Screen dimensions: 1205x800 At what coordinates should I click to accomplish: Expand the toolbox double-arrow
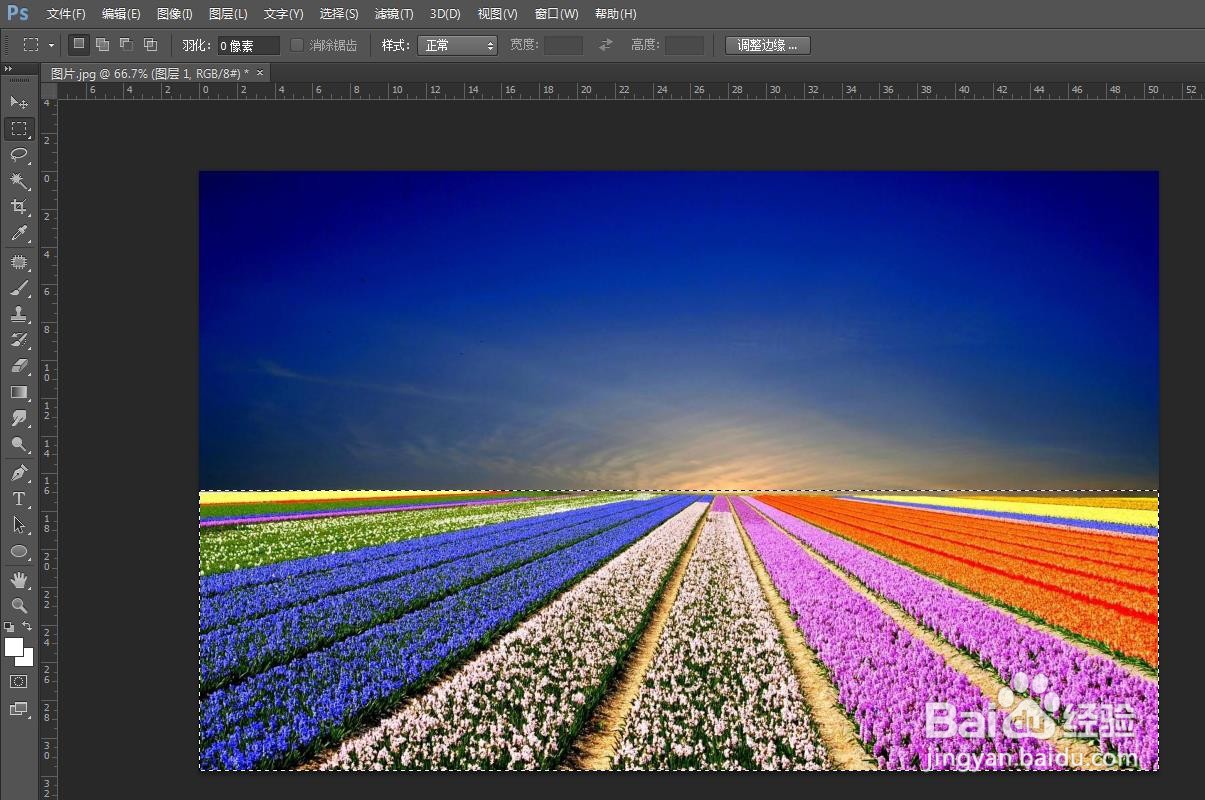pyautogui.click(x=9, y=69)
